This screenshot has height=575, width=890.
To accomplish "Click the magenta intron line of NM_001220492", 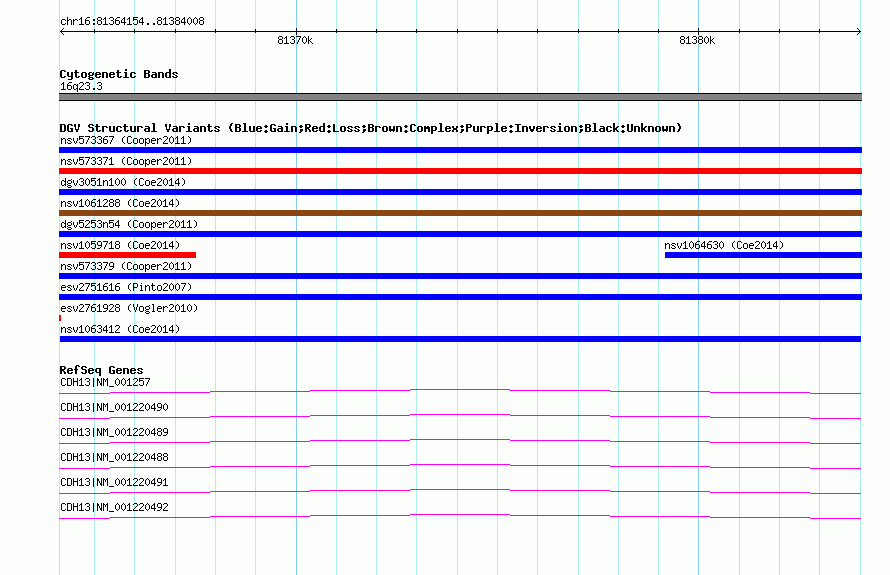I will (x=460, y=515).
